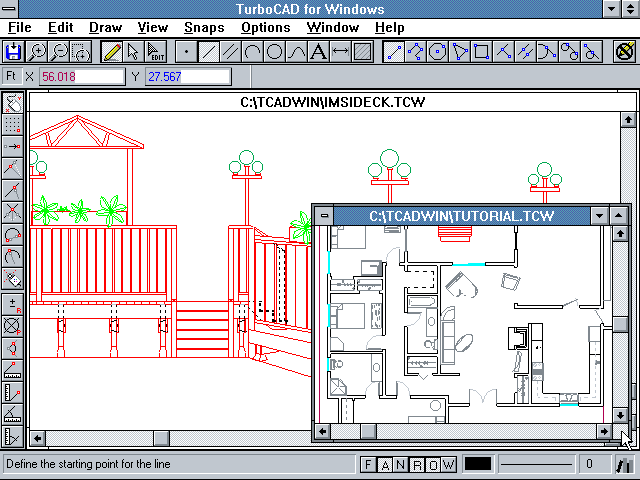
Task: Open the Window menu
Action: coord(333,27)
